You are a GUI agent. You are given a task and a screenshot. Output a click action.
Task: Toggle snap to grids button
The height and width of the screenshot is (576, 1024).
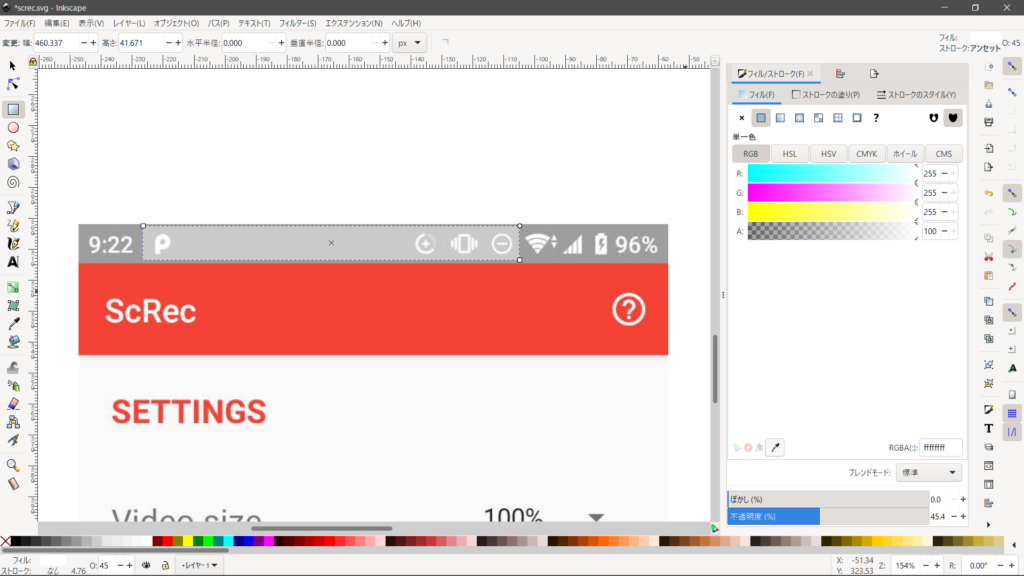(x=1012, y=413)
